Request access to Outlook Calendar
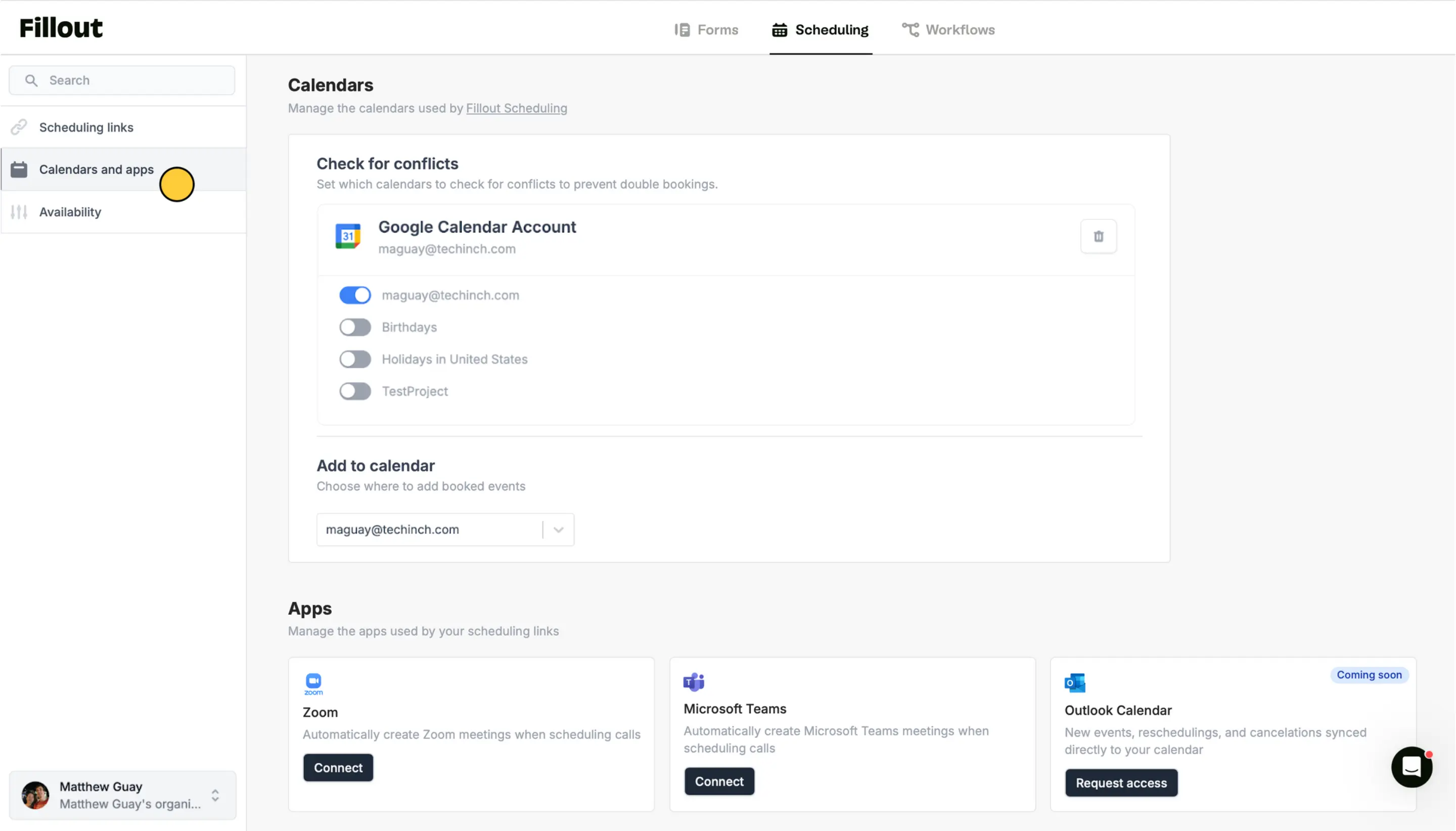The image size is (1456, 831). [1121, 783]
